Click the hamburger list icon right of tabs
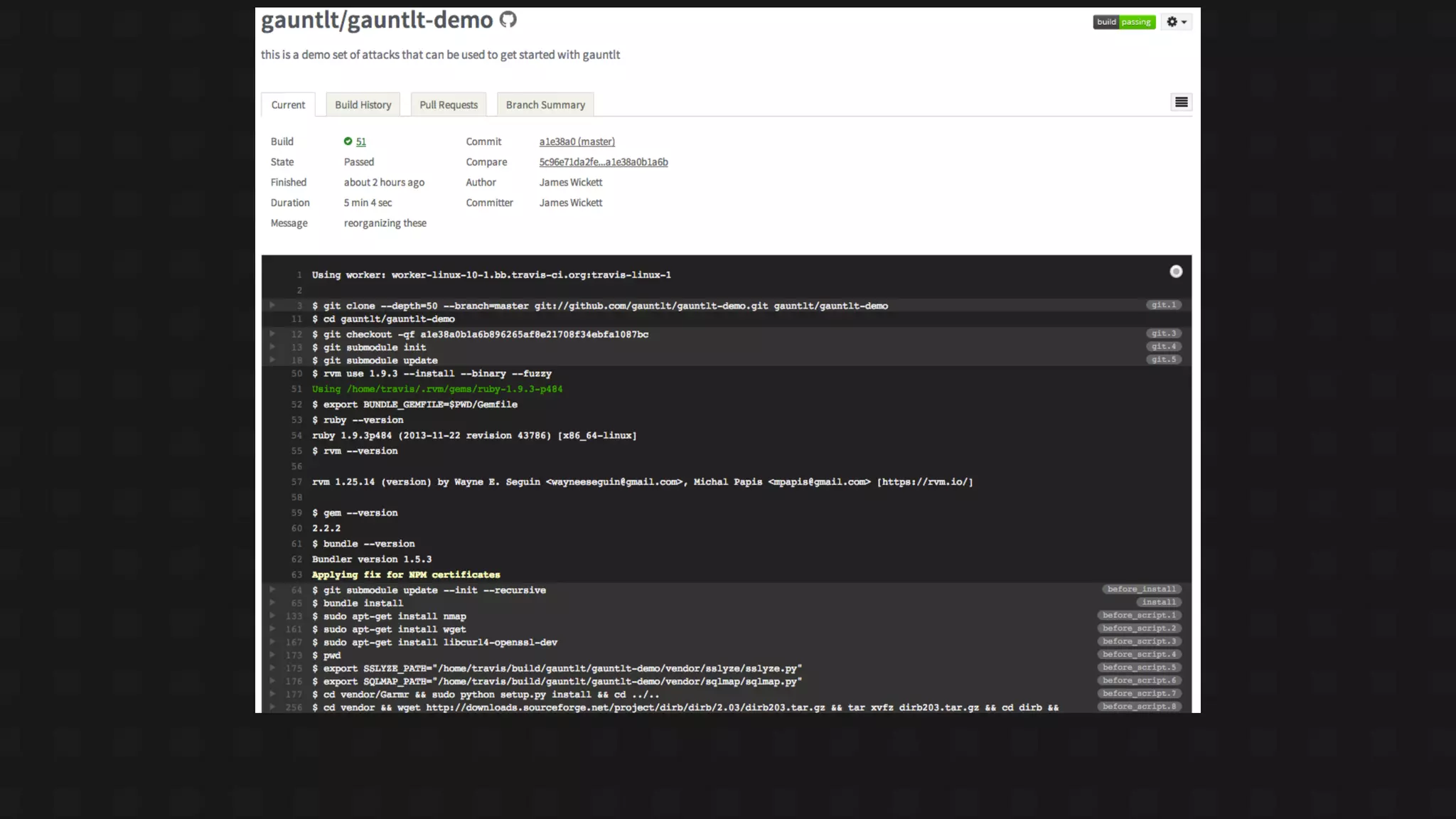 1181,102
